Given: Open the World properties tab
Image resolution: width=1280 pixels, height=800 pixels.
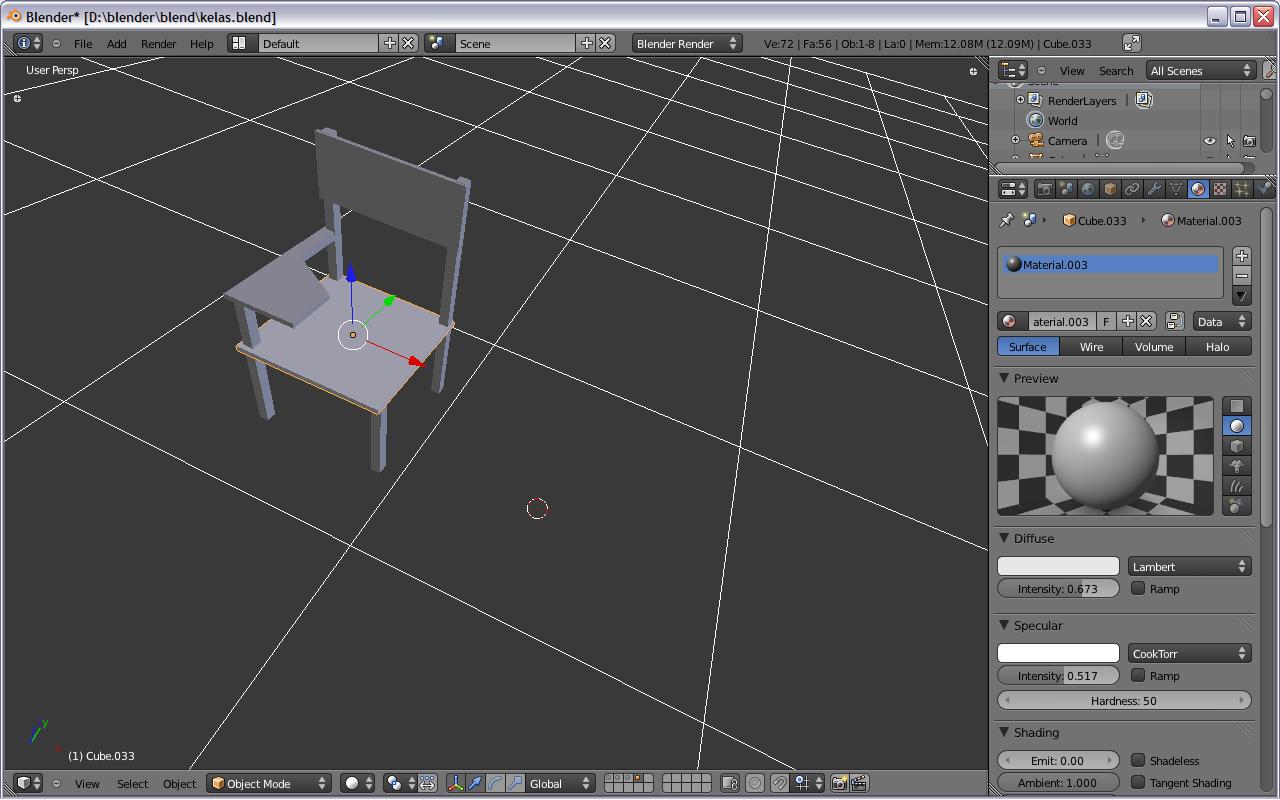Looking at the screenshot, I should 1088,189.
